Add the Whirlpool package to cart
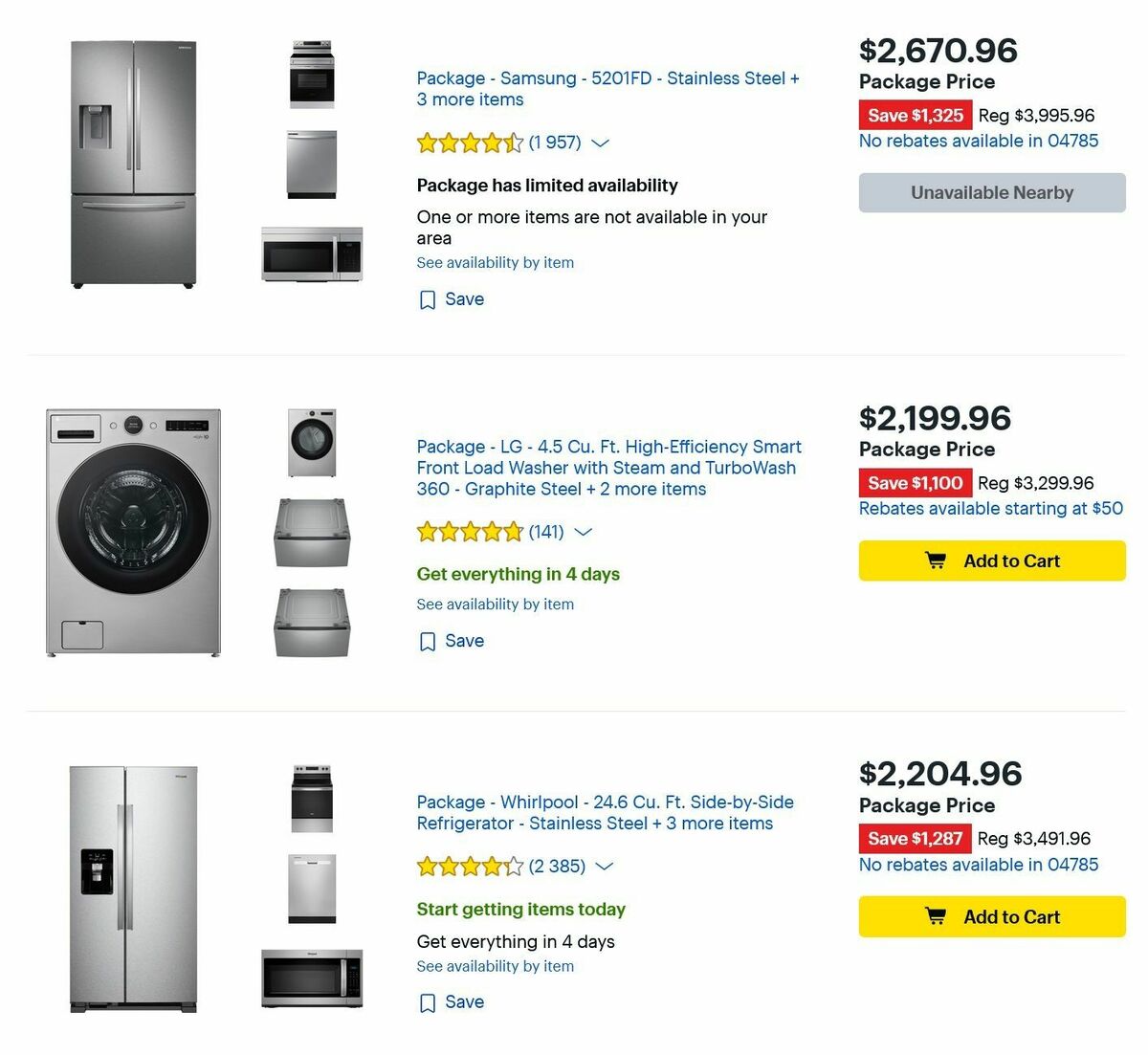The height and width of the screenshot is (1055, 1148). tap(991, 916)
